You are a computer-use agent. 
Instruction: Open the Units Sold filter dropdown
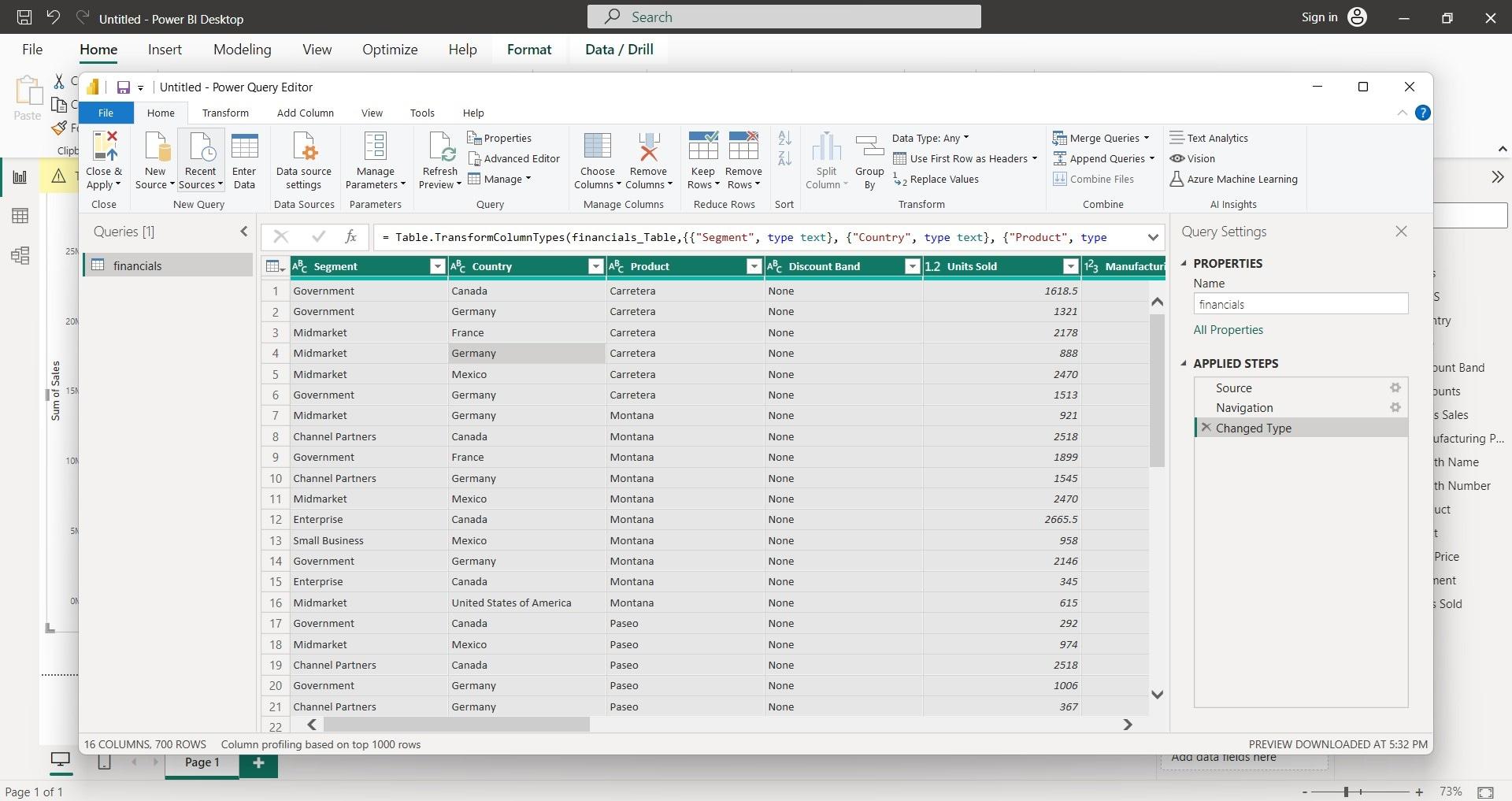pyautogui.click(x=1070, y=266)
